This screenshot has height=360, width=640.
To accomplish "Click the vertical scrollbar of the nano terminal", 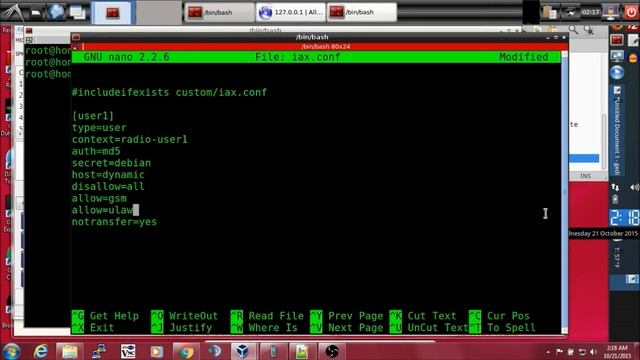I will 564,192.
